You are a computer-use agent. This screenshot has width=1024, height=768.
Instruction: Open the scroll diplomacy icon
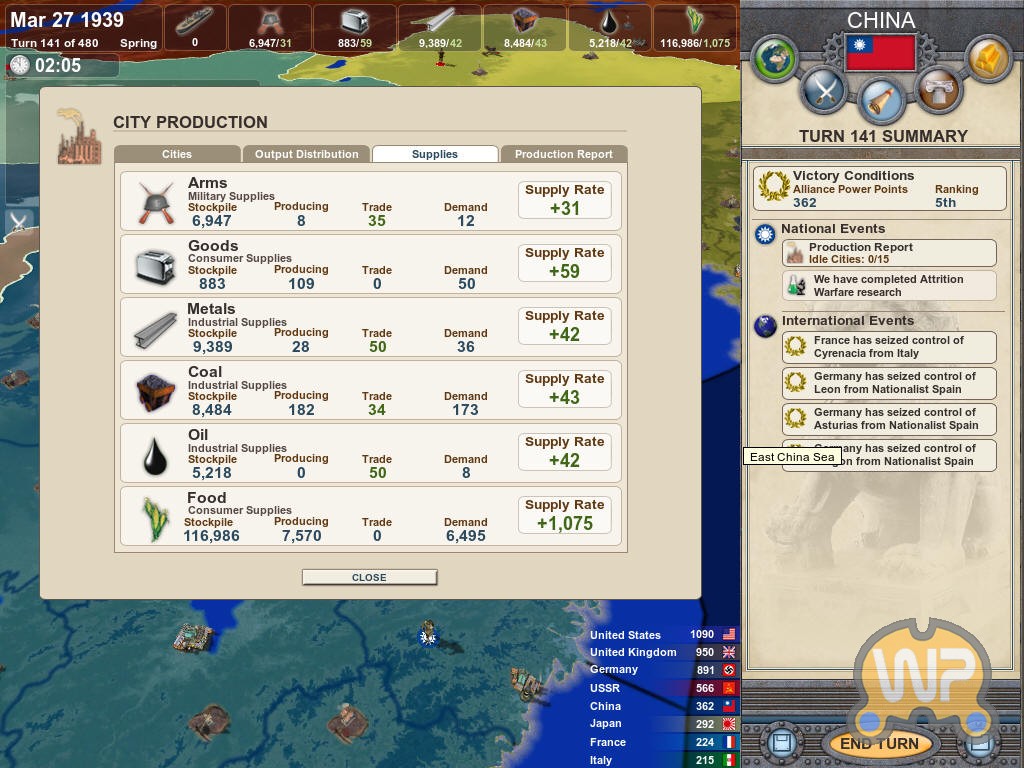point(881,101)
